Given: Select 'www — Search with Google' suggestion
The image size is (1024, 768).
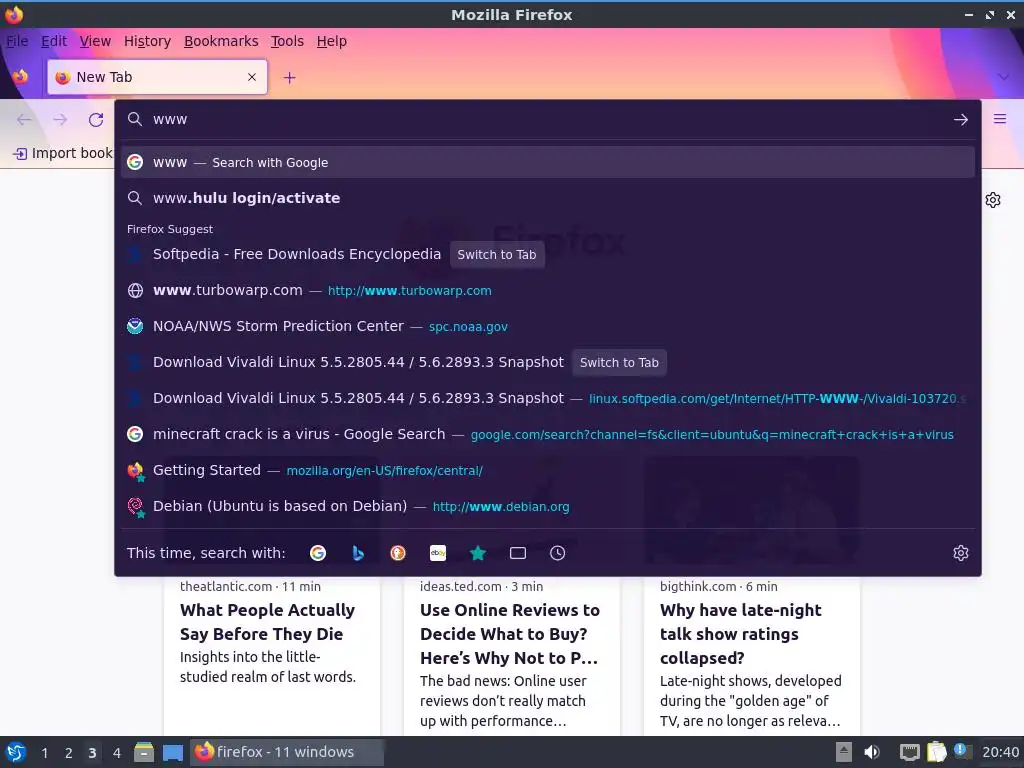Looking at the screenshot, I should (x=548, y=163).
